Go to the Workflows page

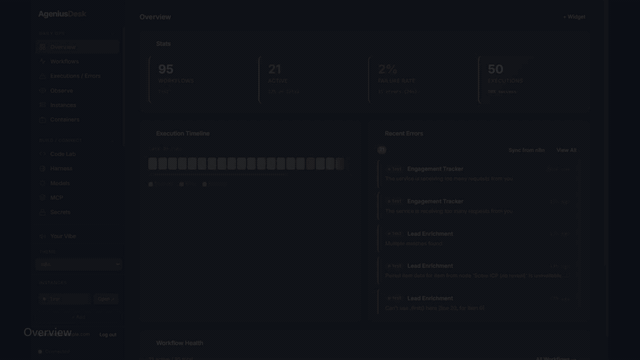point(78,62)
